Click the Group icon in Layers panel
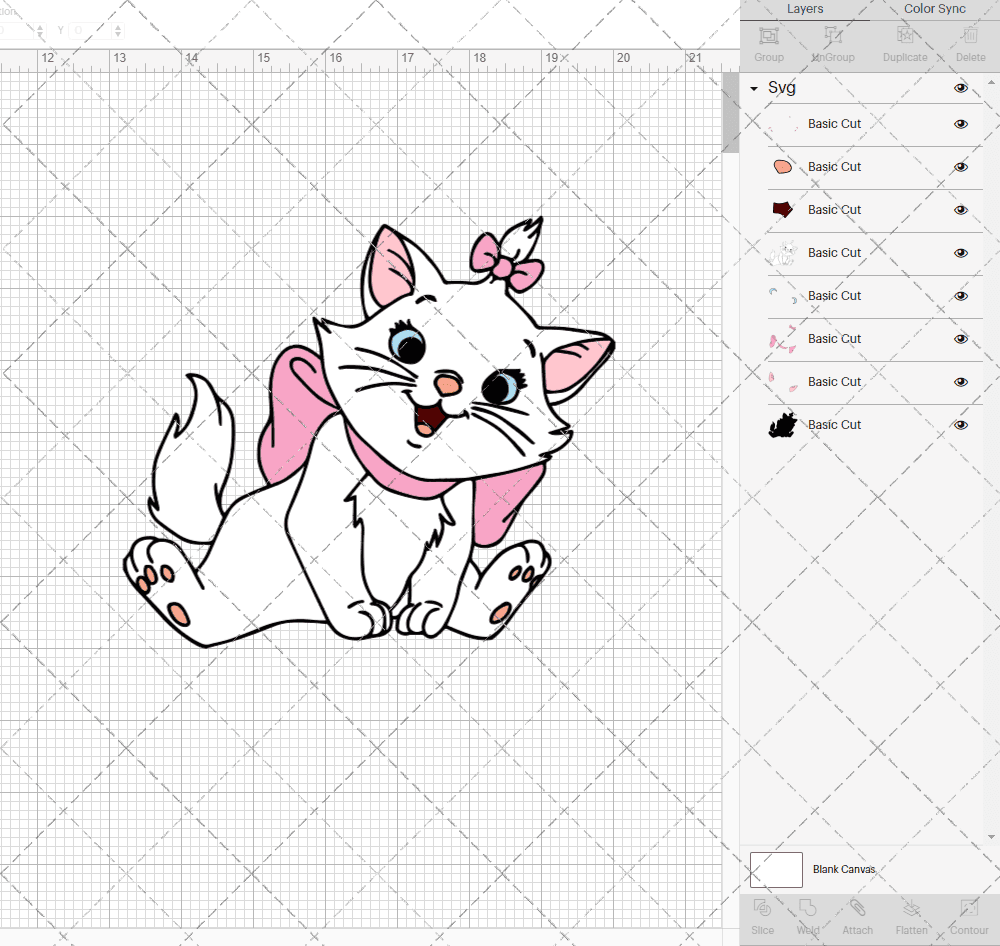Viewport: 1000px width, 946px height. pos(768,35)
